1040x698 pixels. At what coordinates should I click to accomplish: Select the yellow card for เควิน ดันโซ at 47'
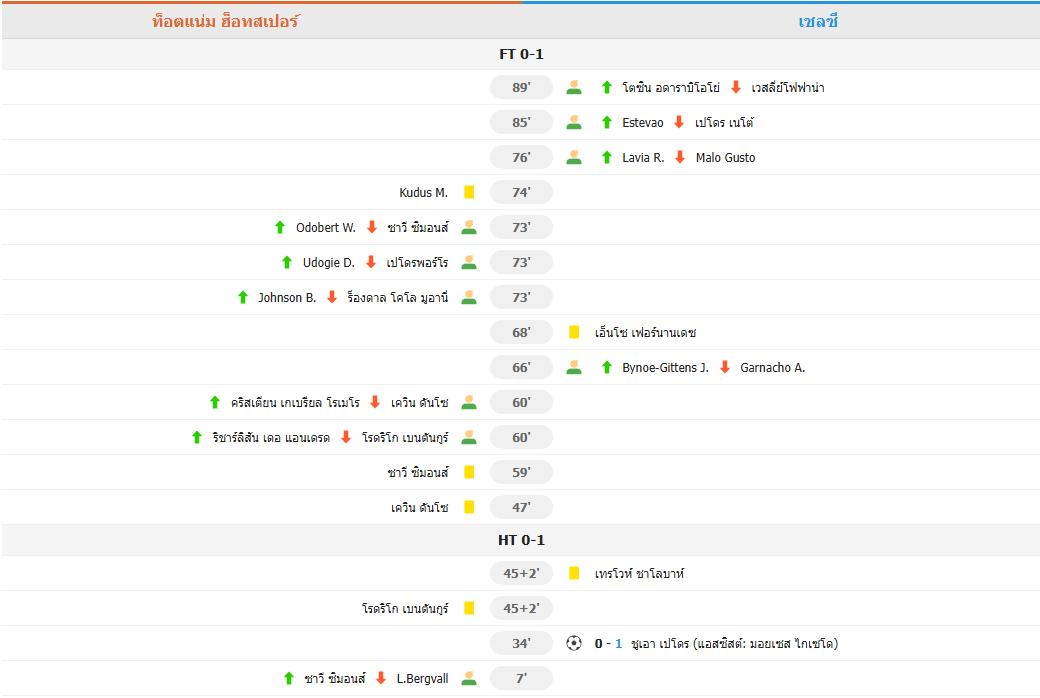pos(467,507)
